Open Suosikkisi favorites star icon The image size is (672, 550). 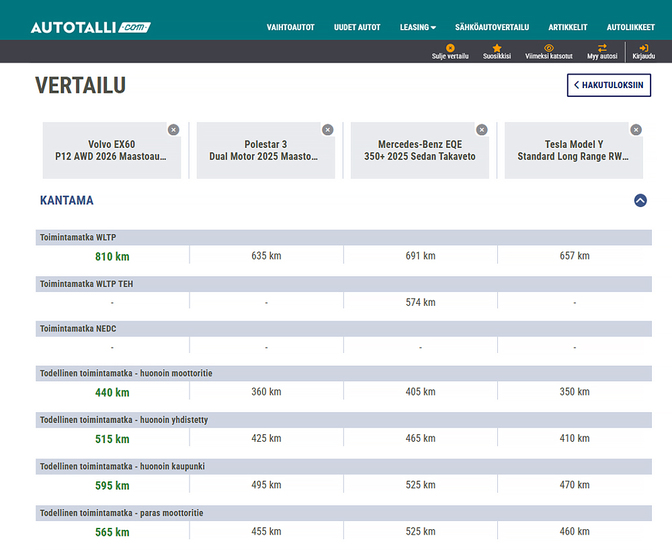coord(497,48)
